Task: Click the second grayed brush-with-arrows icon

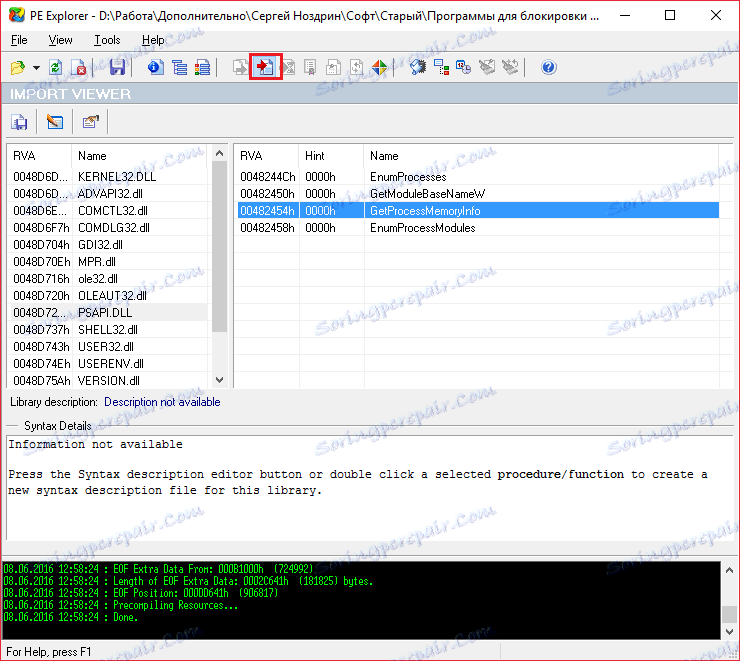Action: point(510,67)
